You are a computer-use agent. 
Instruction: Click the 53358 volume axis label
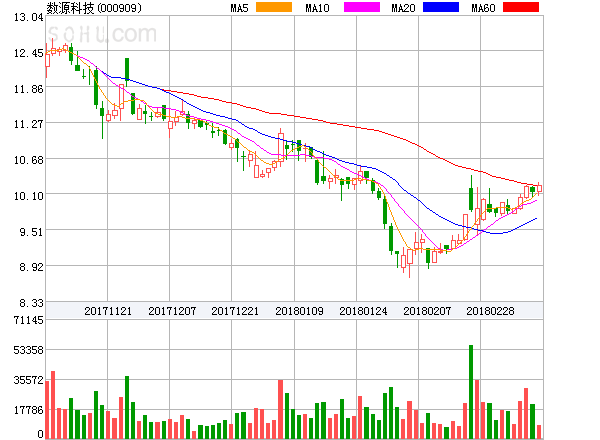[x=29, y=350]
